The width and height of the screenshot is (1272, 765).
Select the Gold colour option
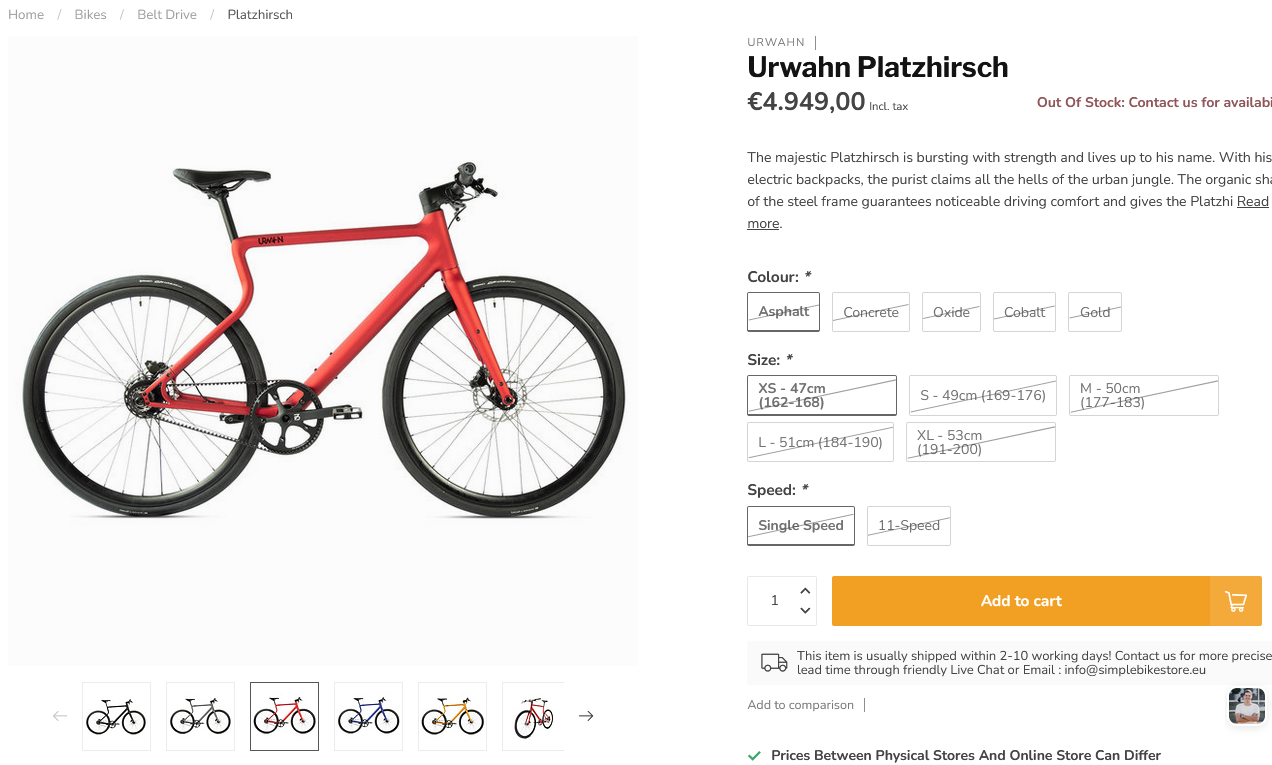pos(1094,312)
